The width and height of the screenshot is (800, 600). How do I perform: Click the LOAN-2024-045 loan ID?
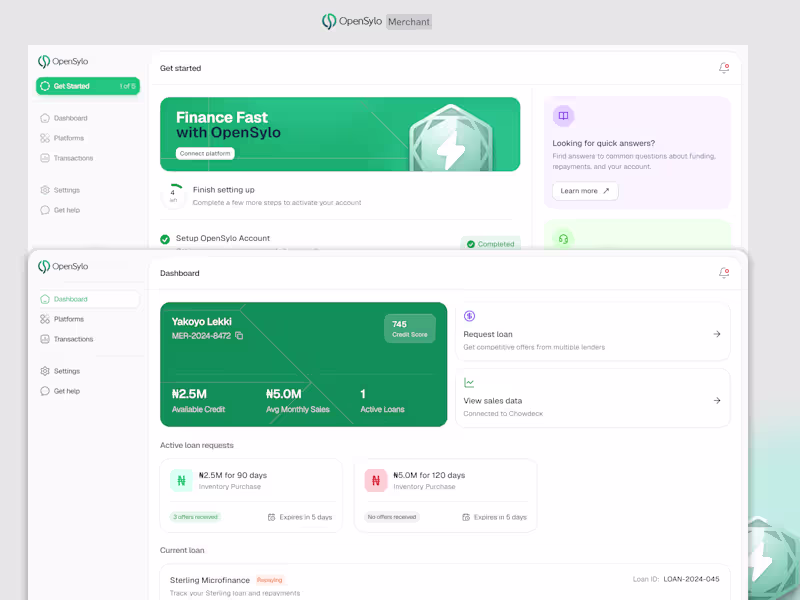click(691, 579)
